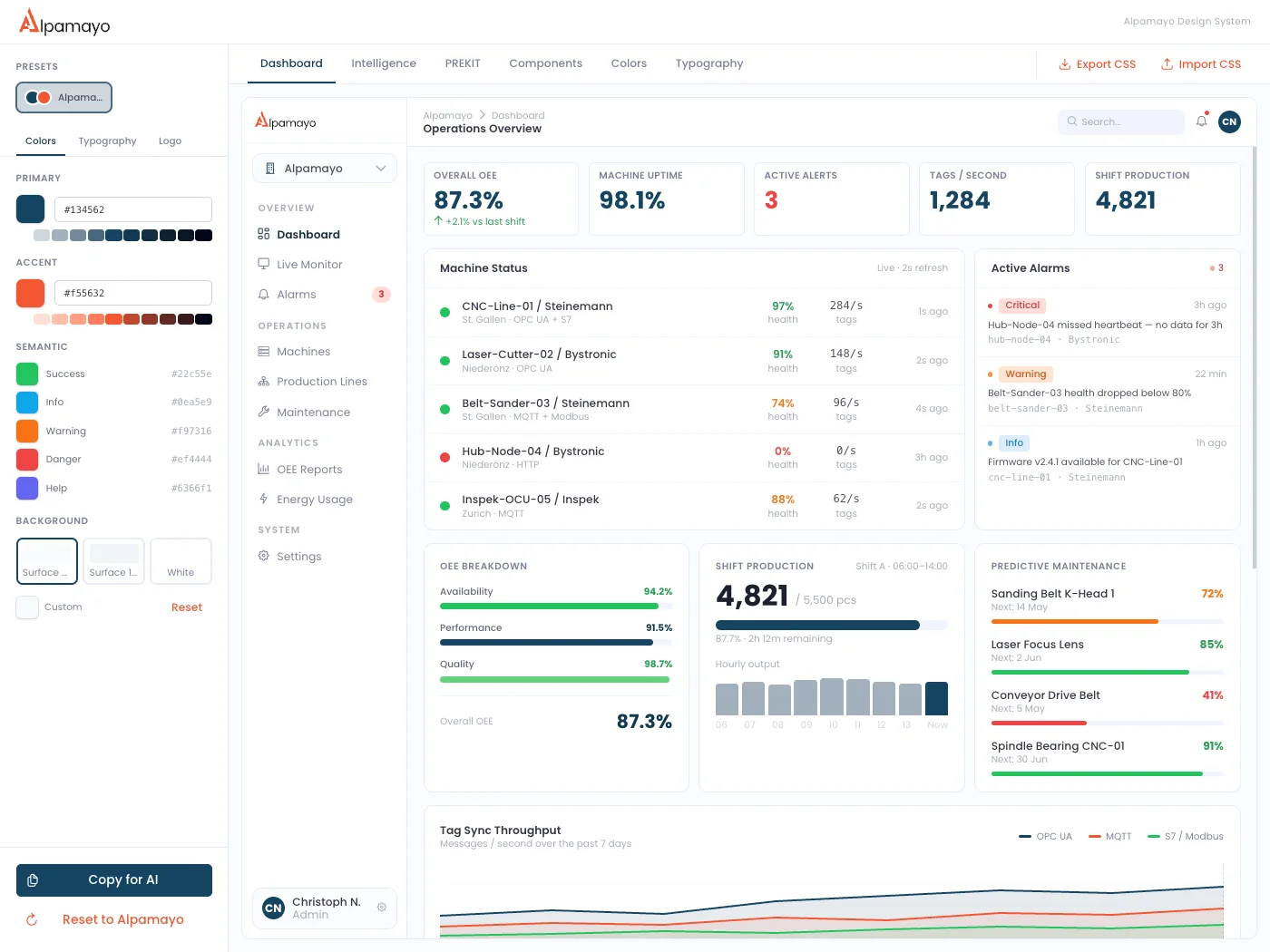This screenshot has height=952, width=1270.
Task: Click the Warning semantic color swatch
Action: click(x=27, y=431)
